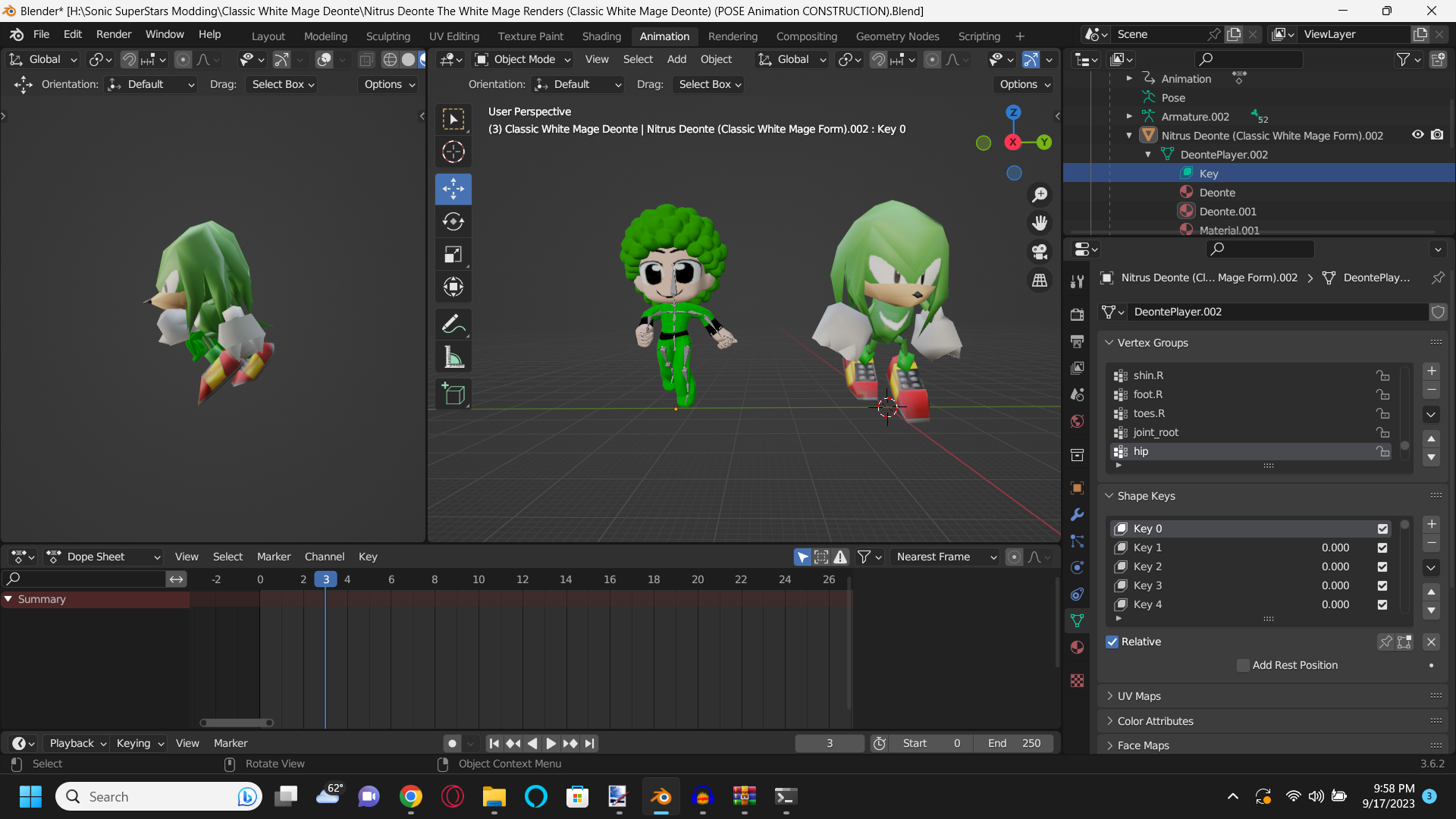1456x819 pixels.
Task: Select the Cursor tool in viewport toolbar
Action: coord(453,152)
